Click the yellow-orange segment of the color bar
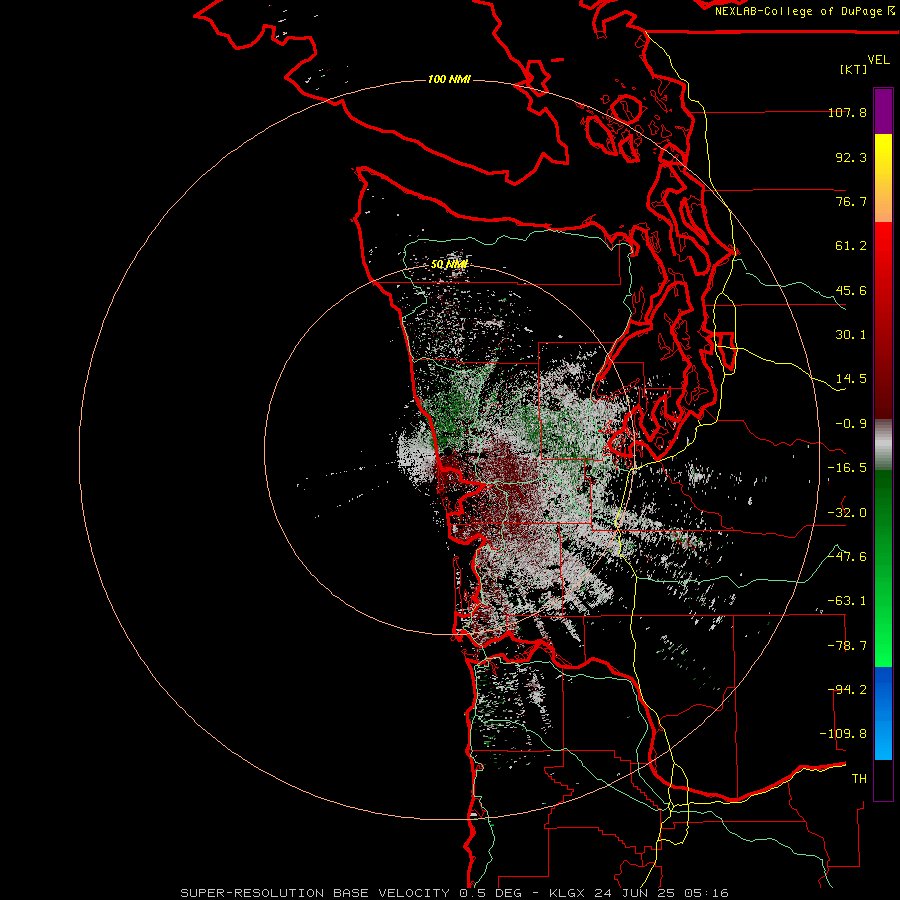Viewport: 900px width, 900px height. click(x=883, y=178)
